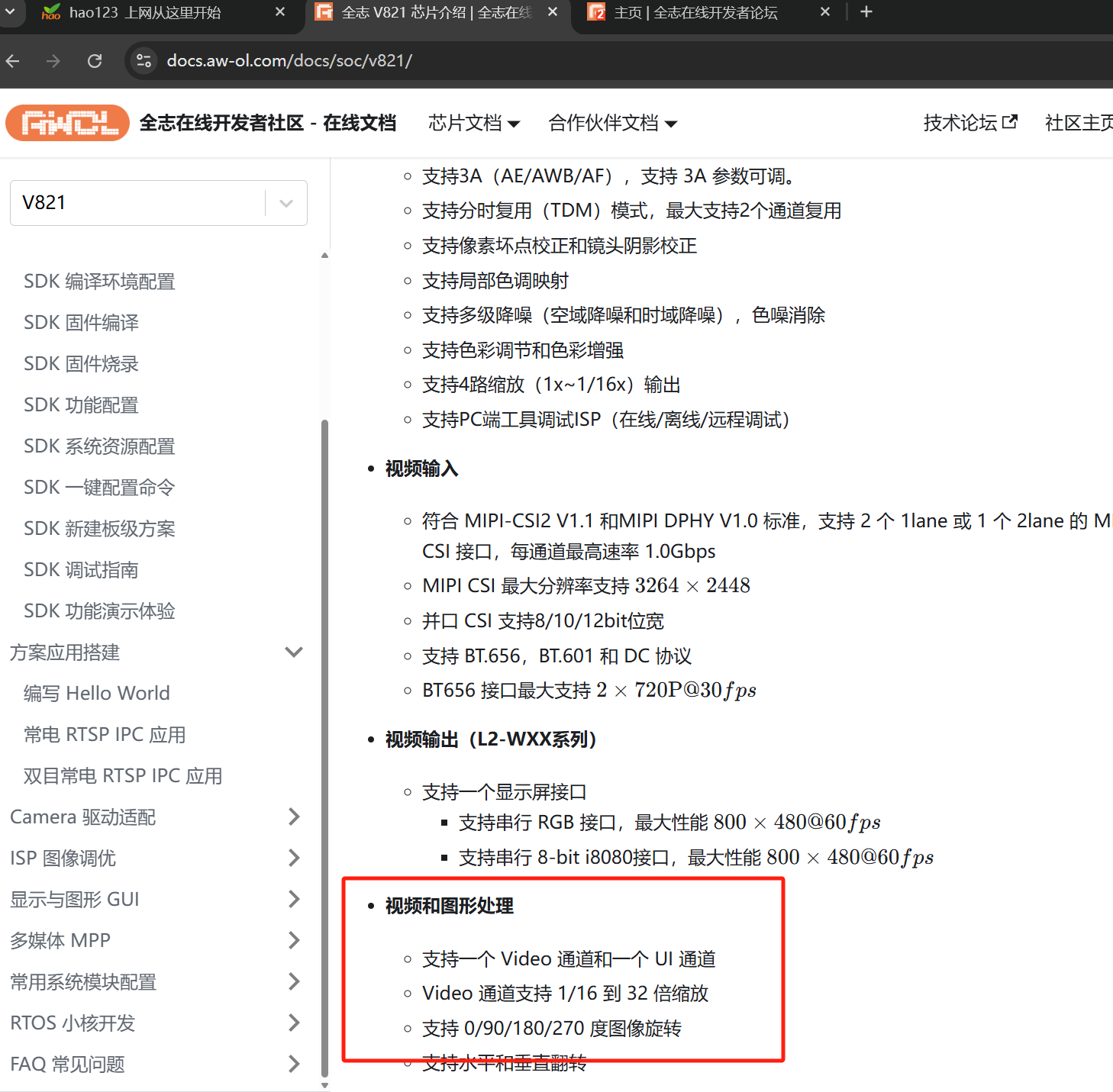The width and height of the screenshot is (1113, 1092).
Task: Open 编写 Hello World page
Action: point(97,694)
